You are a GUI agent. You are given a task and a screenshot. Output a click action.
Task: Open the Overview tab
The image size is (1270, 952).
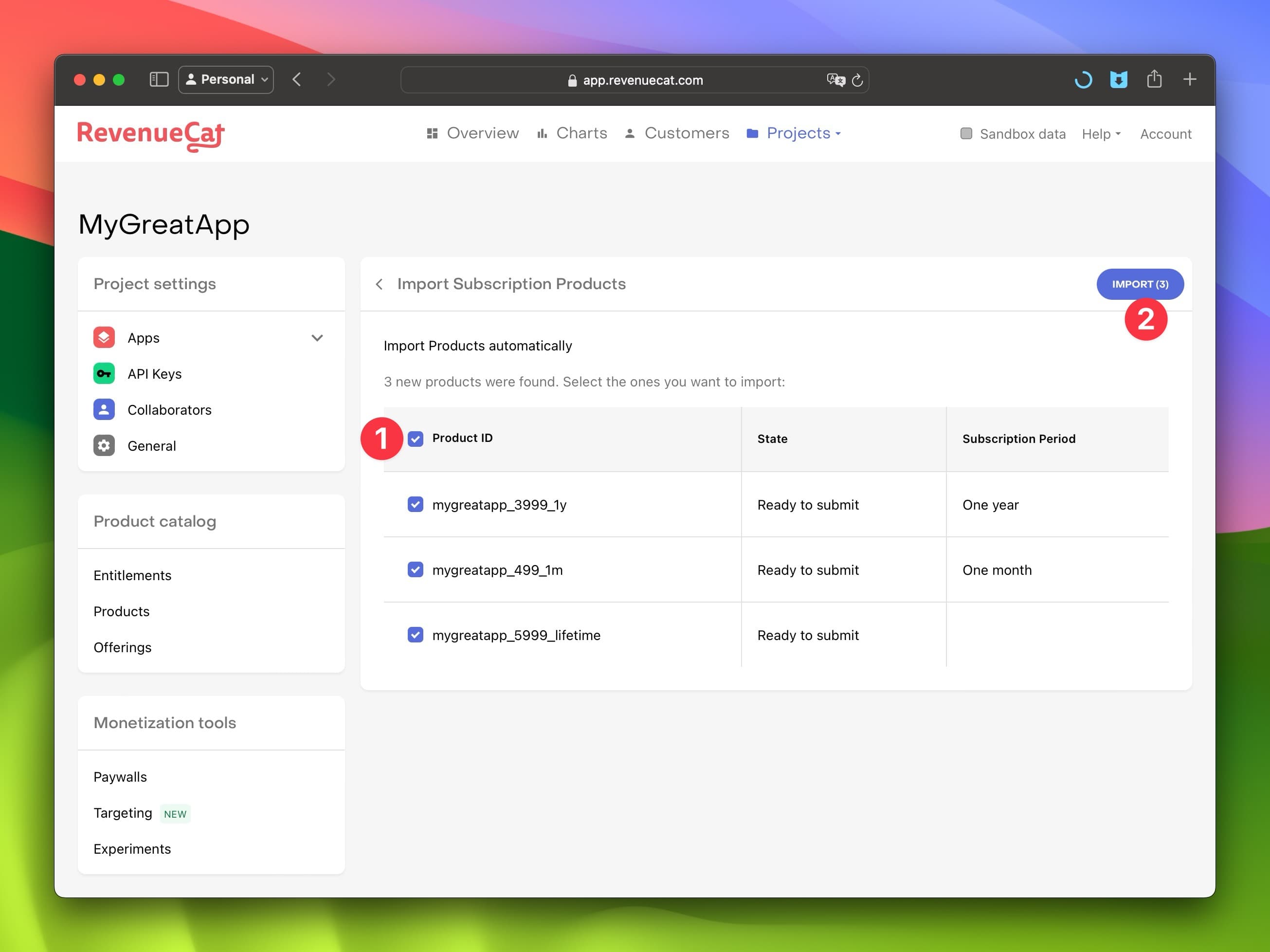pyautogui.click(x=473, y=133)
